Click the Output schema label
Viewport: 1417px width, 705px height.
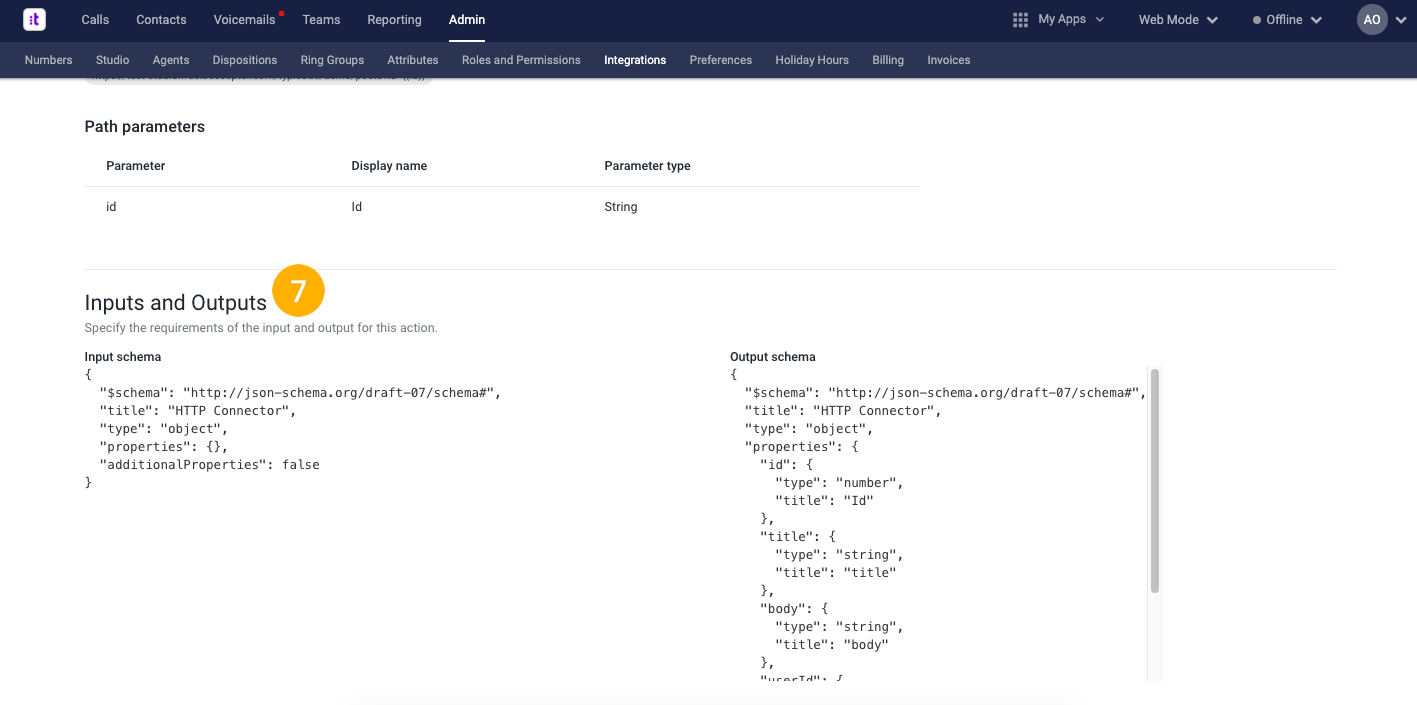click(x=773, y=357)
